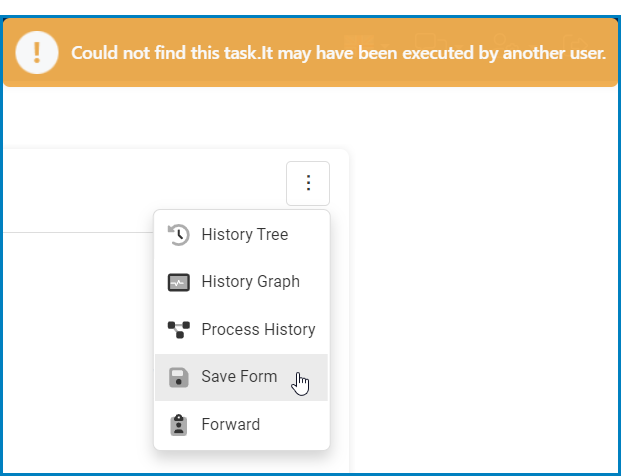Choose Forward from the options menu

point(230,425)
